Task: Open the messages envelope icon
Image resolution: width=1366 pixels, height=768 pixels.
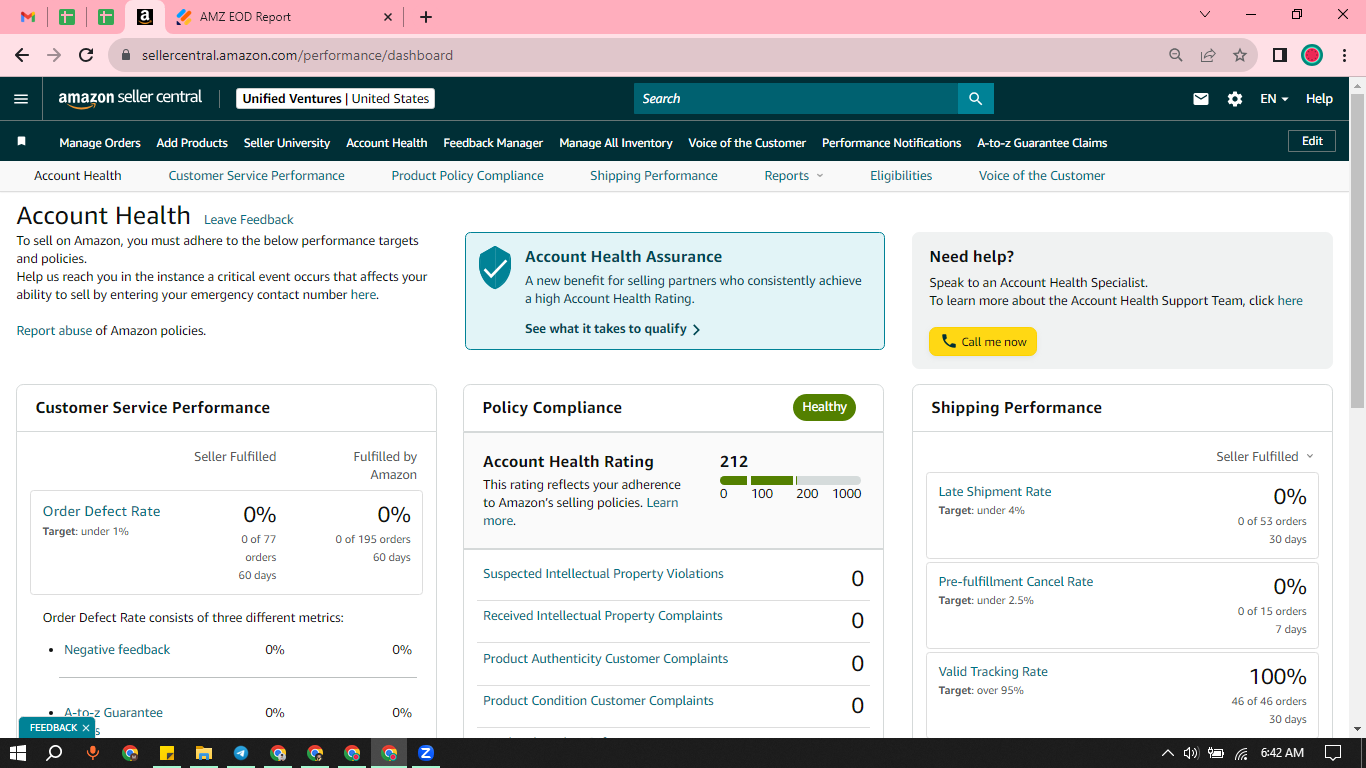Action: click(1201, 99)
